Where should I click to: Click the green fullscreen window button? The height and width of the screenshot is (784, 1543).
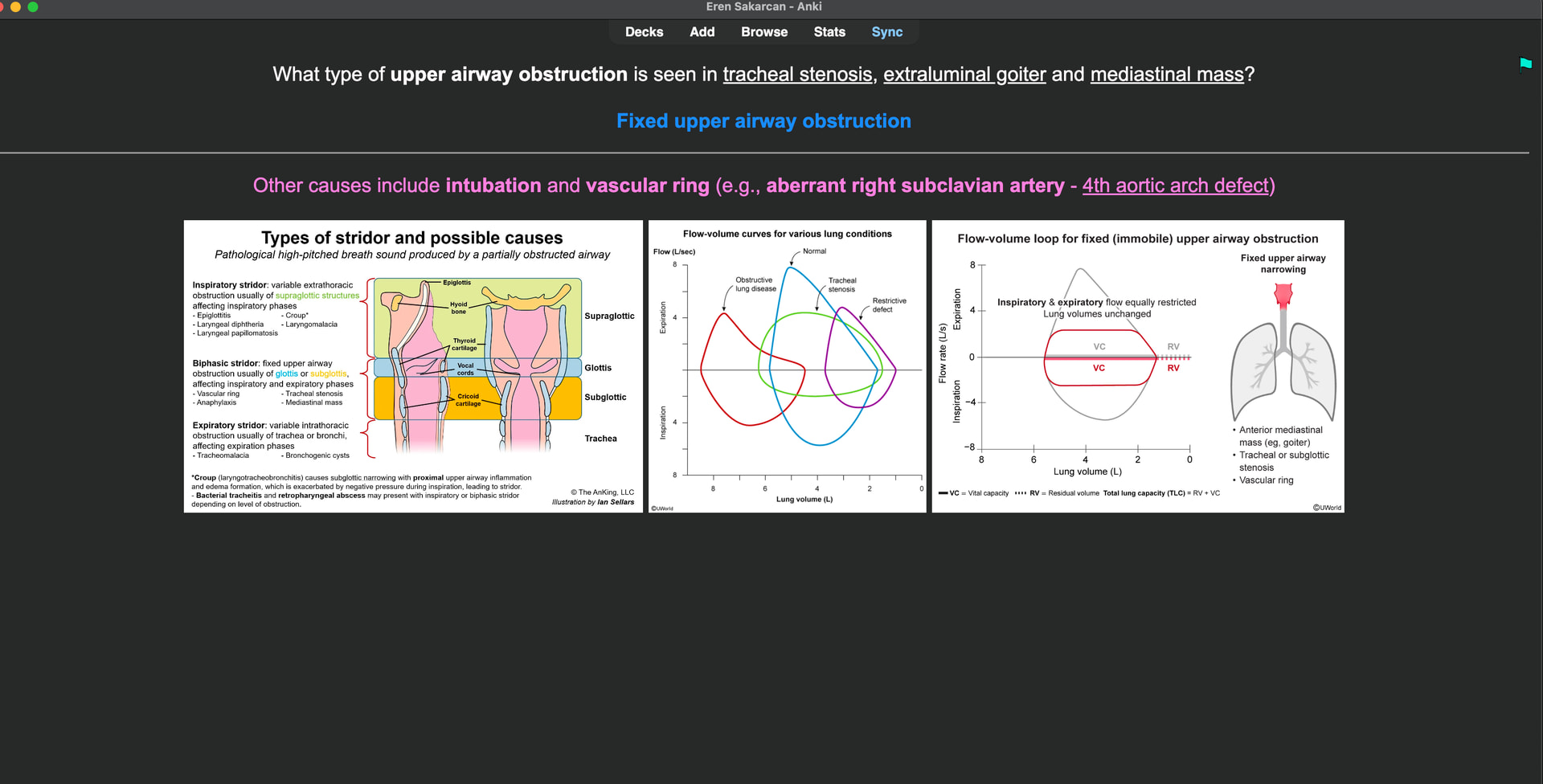pyautogui.click(x=33, y=6)
